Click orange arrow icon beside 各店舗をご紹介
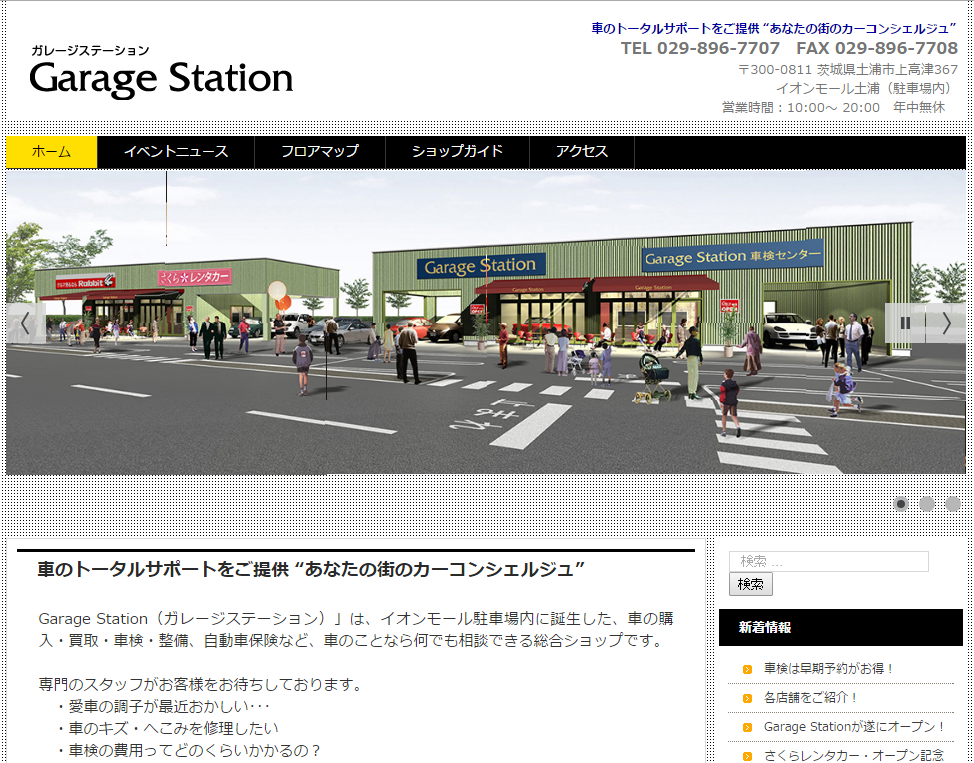Screen dimensions: 974x763 click(x=747, y=698)
